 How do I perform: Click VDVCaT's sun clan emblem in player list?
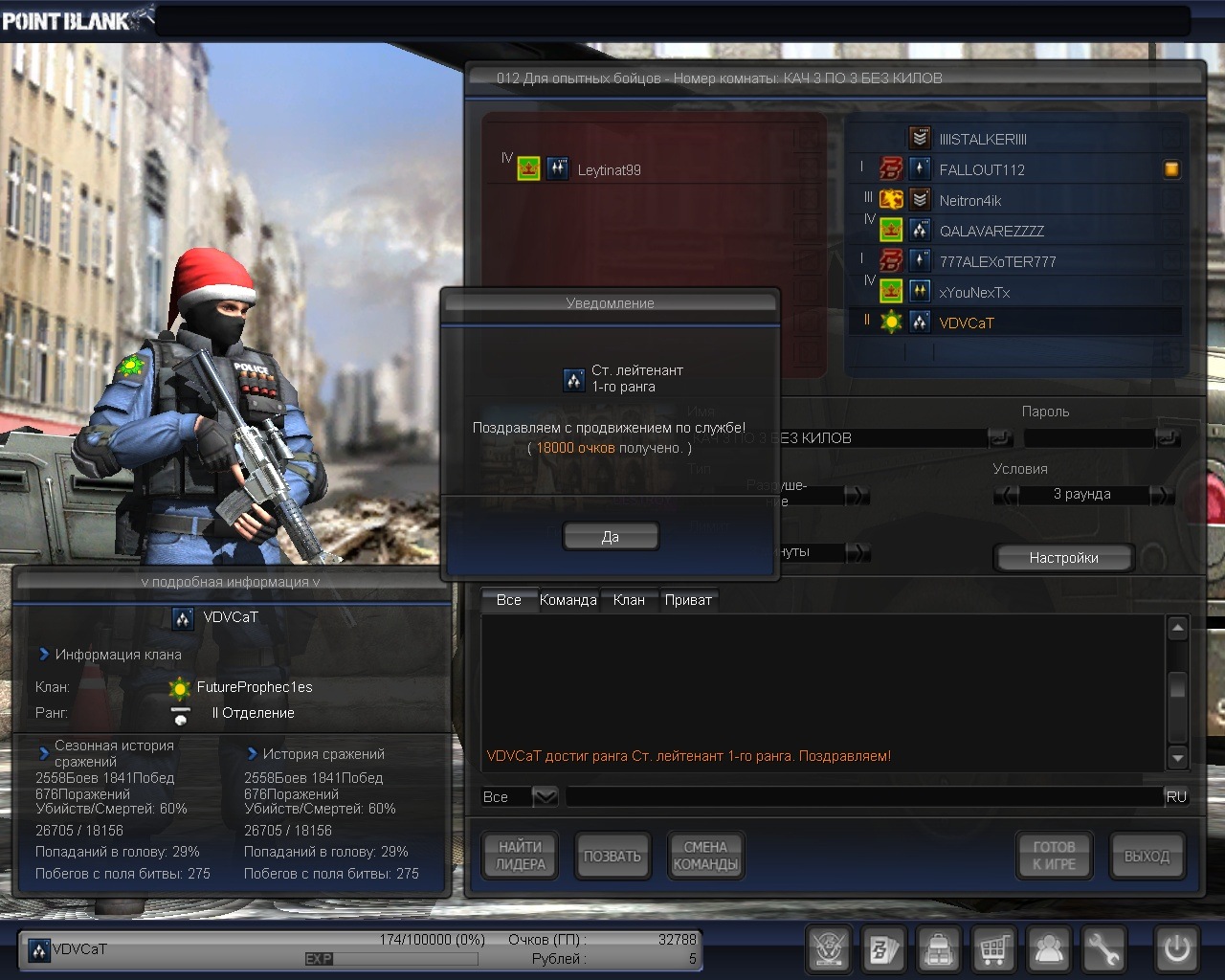click(891, 323)
